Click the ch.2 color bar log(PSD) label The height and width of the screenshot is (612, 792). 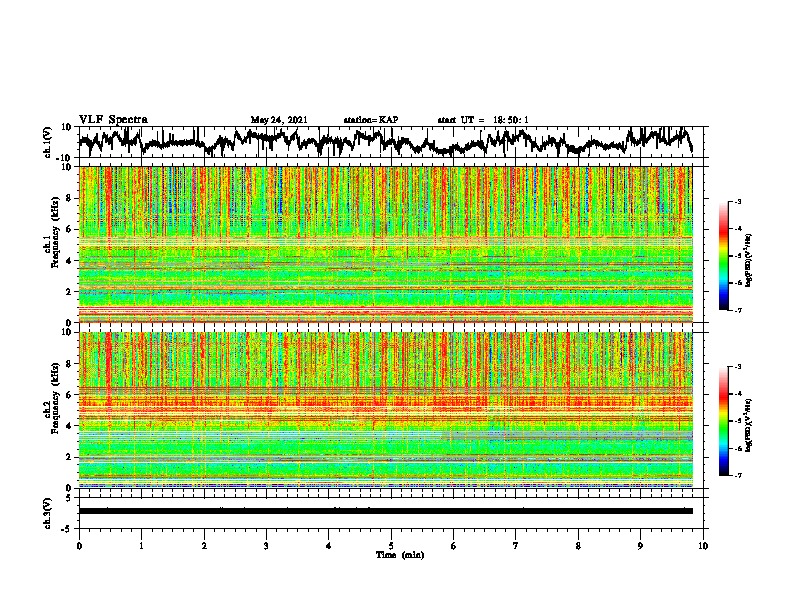[749, 425]
